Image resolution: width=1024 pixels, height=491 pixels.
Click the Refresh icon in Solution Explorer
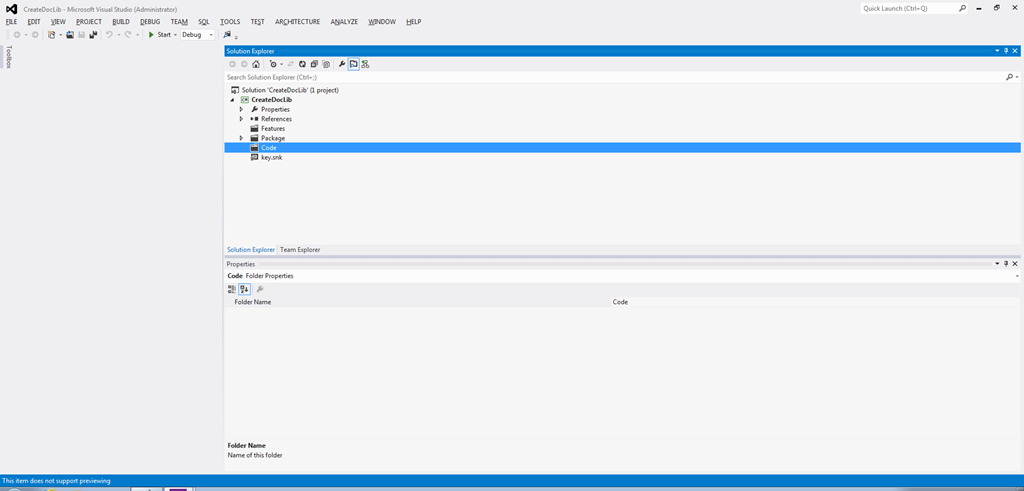(x=302, y=64)
